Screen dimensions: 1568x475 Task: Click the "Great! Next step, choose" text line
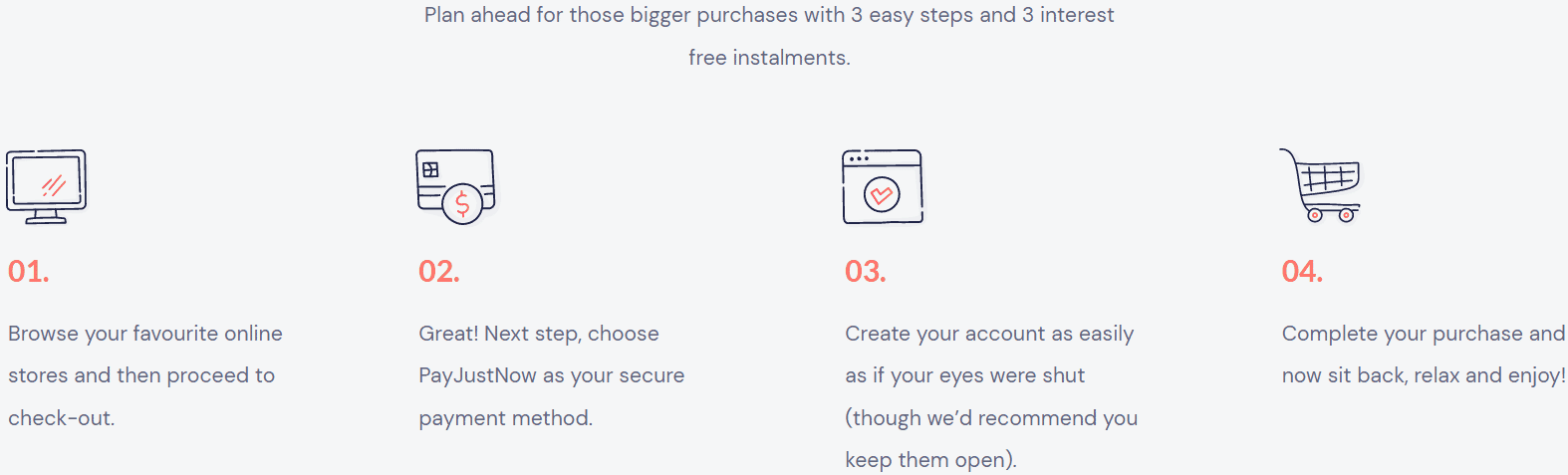point(539,334)
